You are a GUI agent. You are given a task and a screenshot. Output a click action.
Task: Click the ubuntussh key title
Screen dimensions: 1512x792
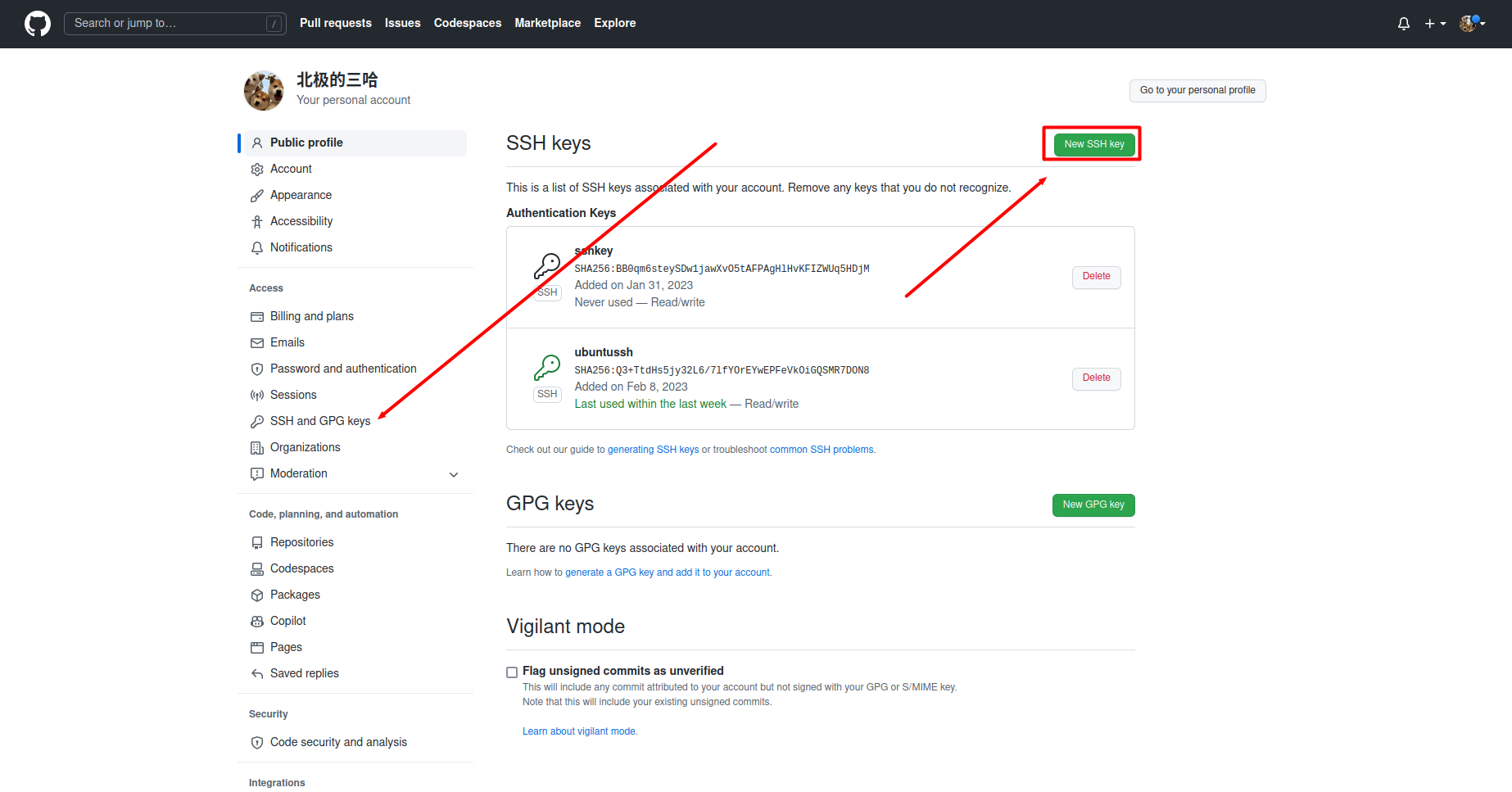pos(604,352)
